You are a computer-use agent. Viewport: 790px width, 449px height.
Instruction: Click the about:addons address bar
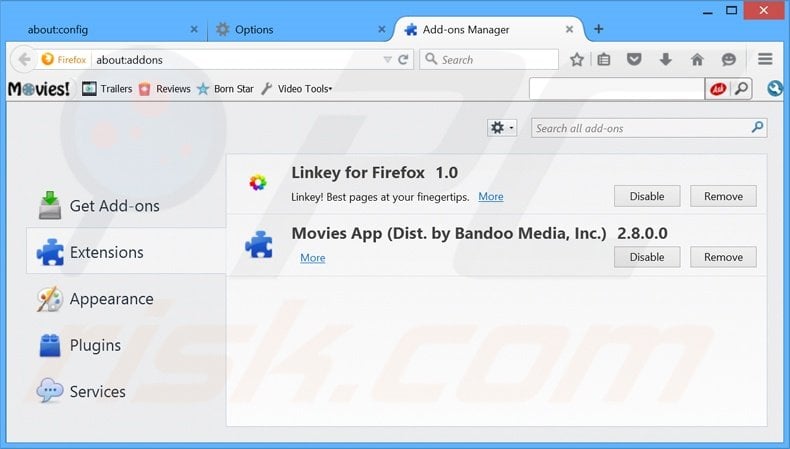click(x=237, y=60)
